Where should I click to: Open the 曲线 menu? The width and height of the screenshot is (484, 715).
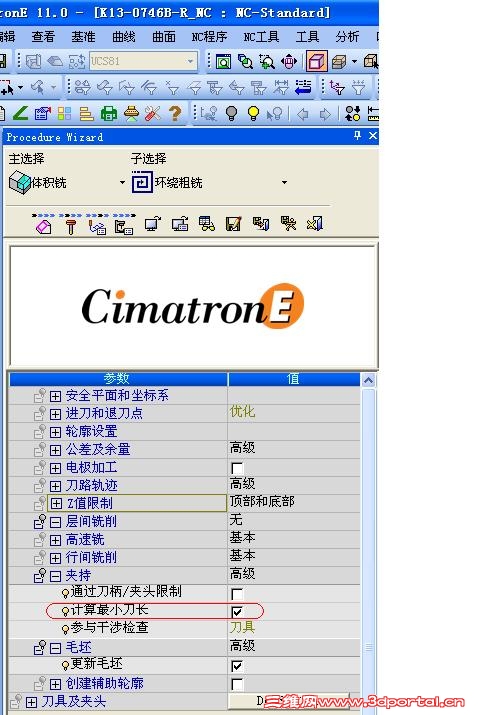click(124, 36)
